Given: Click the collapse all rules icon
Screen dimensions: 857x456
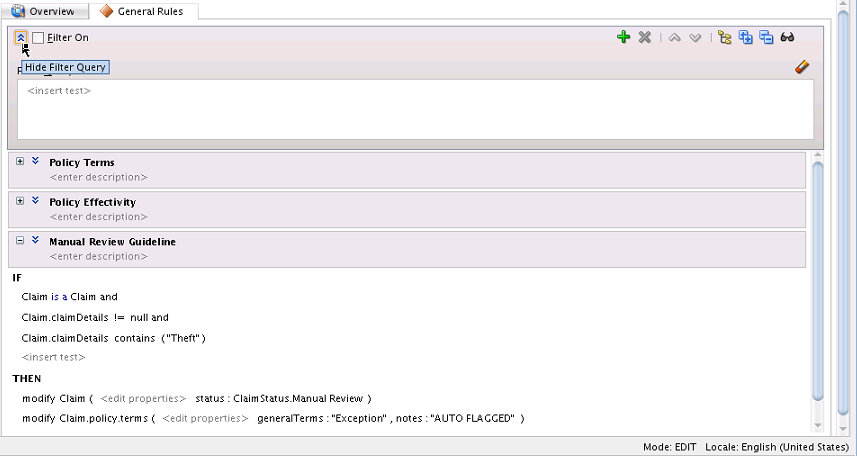Looking at the screenshot, I should point(766,37).
